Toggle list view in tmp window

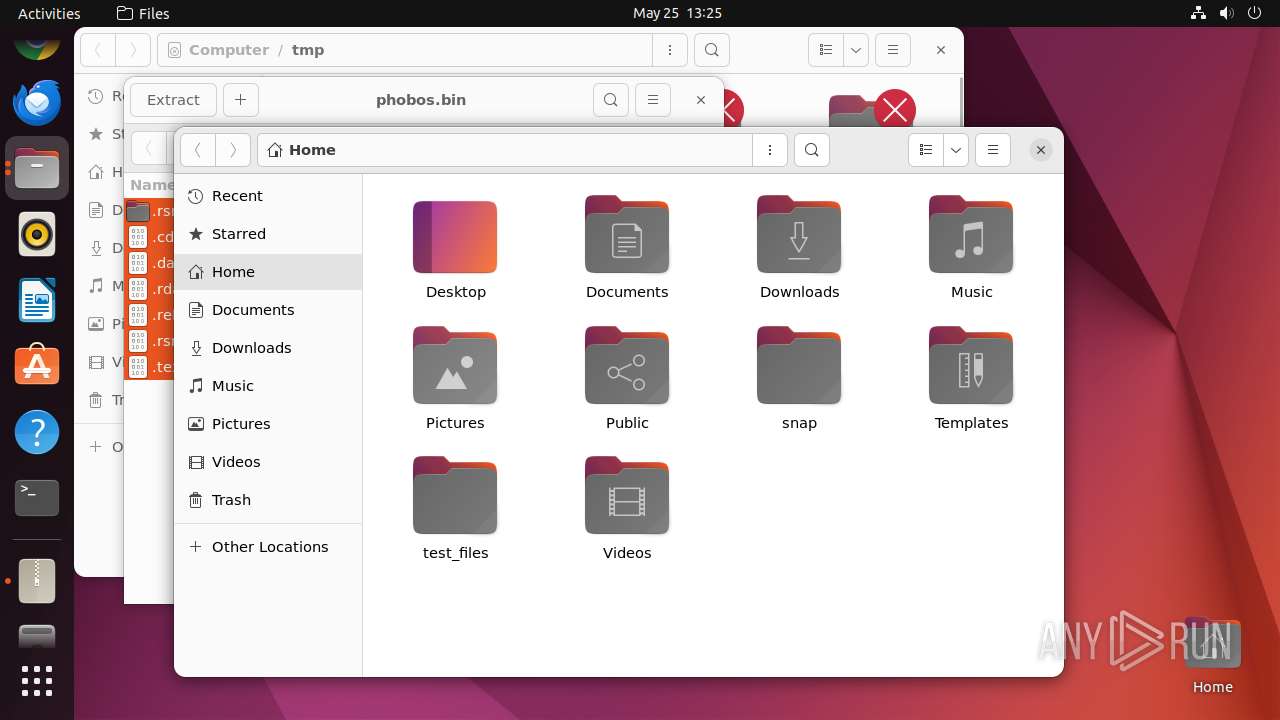825,50
